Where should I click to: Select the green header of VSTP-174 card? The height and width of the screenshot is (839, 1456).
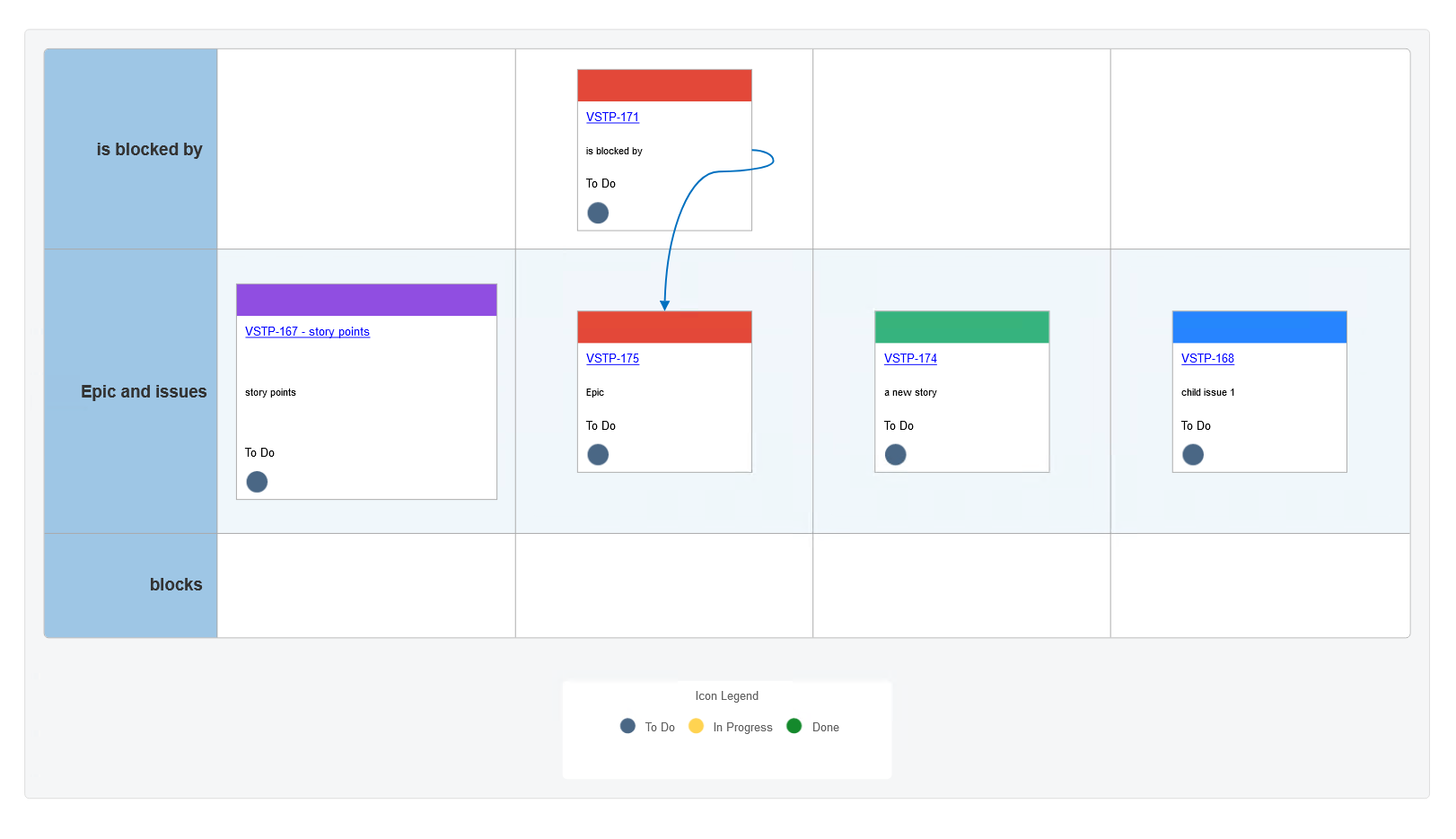(x=961, y=327)
